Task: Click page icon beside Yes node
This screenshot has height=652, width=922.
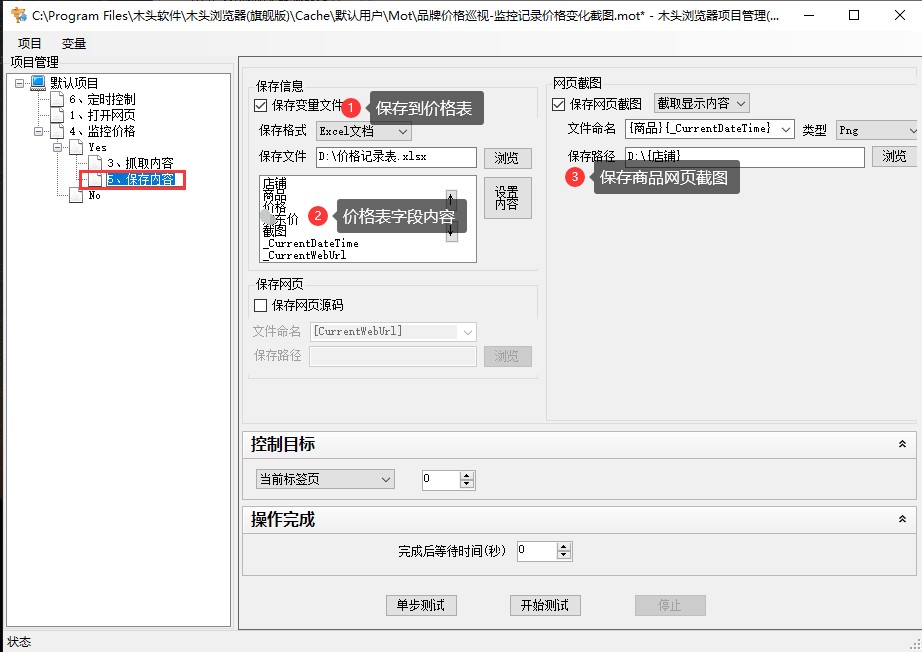Action: click(x=76, y=147)
